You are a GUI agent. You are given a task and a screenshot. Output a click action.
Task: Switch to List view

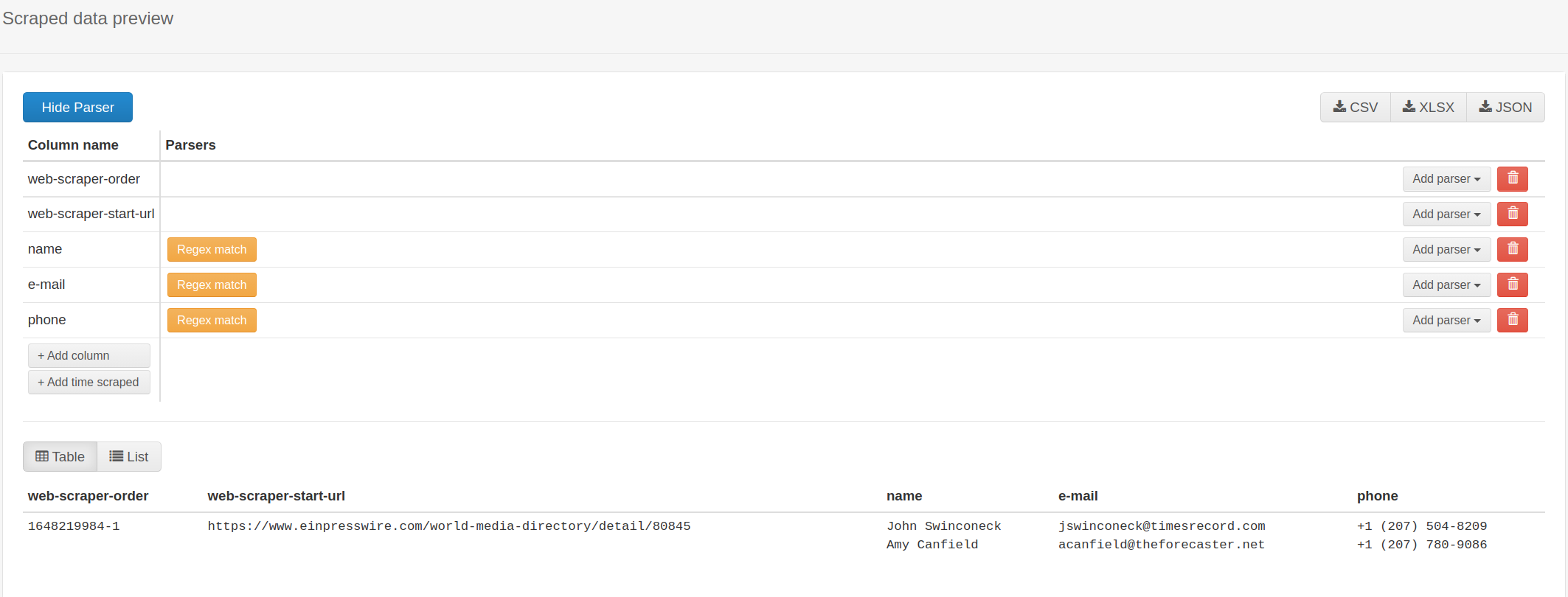(x=129, y=457)
